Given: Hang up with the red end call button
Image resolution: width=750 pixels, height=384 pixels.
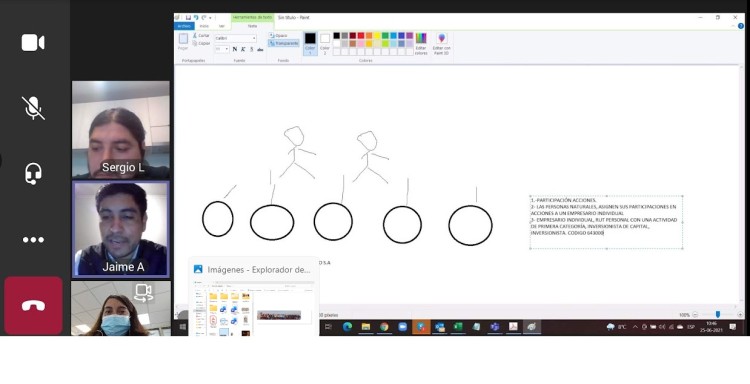Looking at the screenshot, I should tap(33, 306).
